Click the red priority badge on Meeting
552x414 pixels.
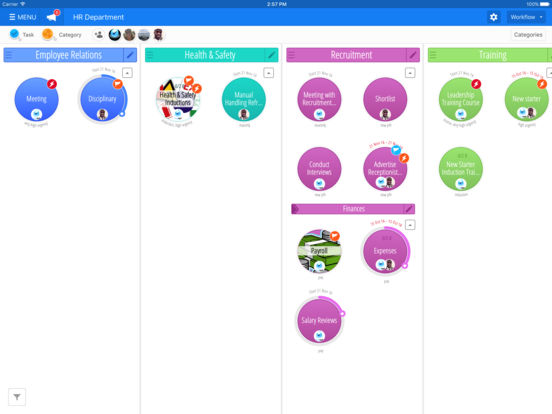tap(52, 84)
